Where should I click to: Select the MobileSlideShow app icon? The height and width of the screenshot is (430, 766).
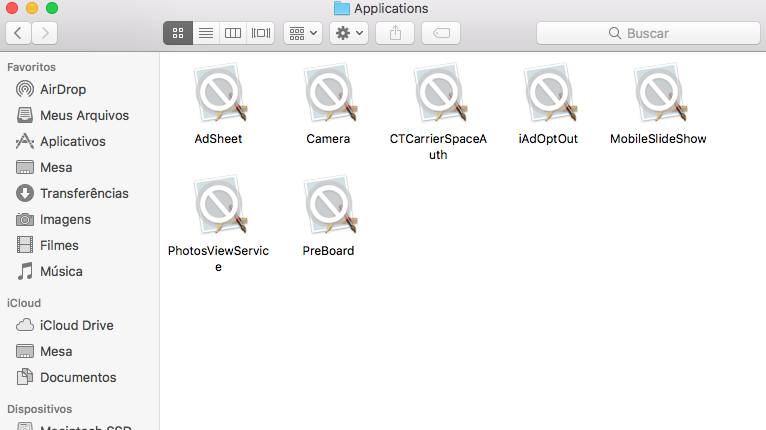660,93
